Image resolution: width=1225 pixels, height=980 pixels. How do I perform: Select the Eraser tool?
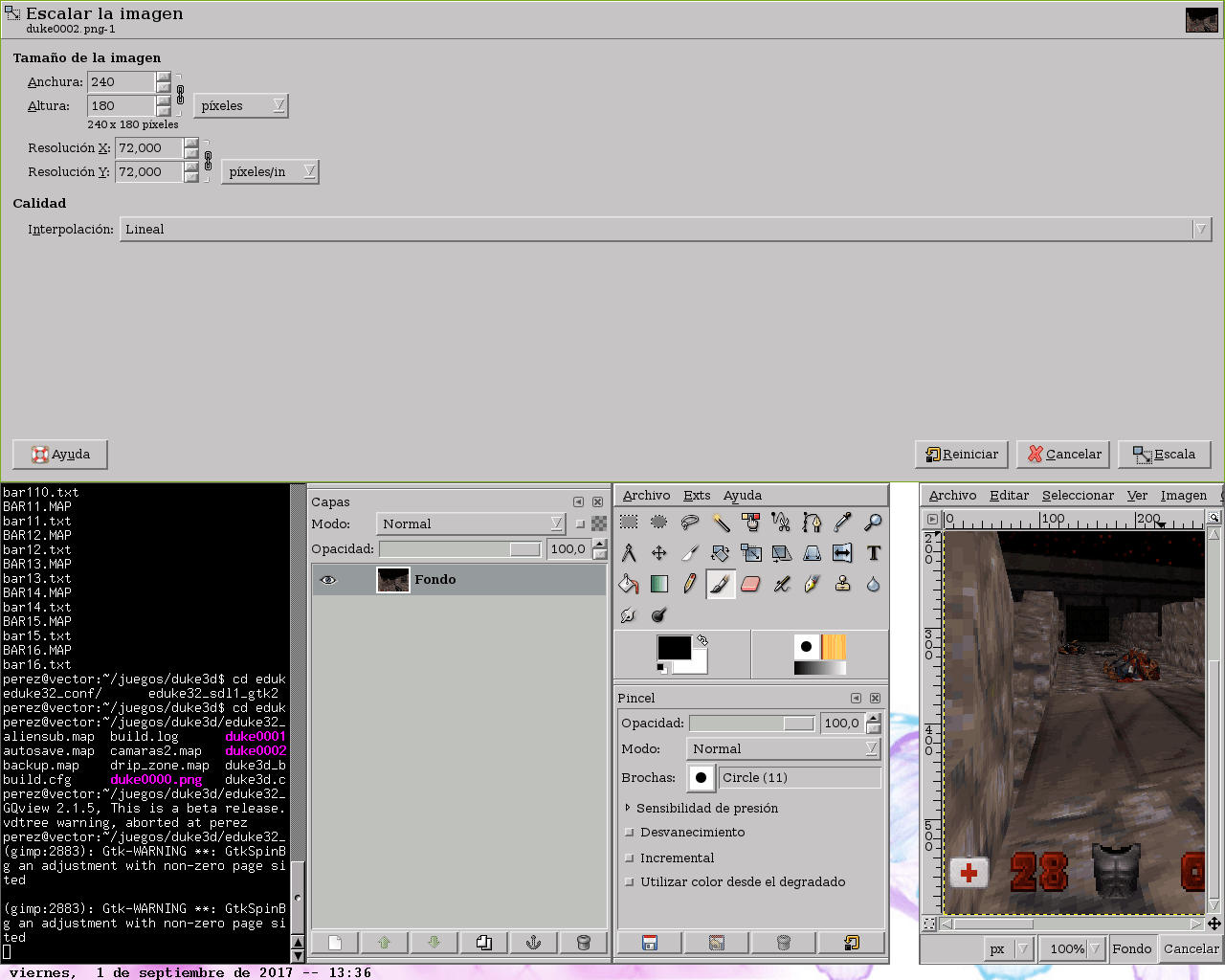click(751, 584)
